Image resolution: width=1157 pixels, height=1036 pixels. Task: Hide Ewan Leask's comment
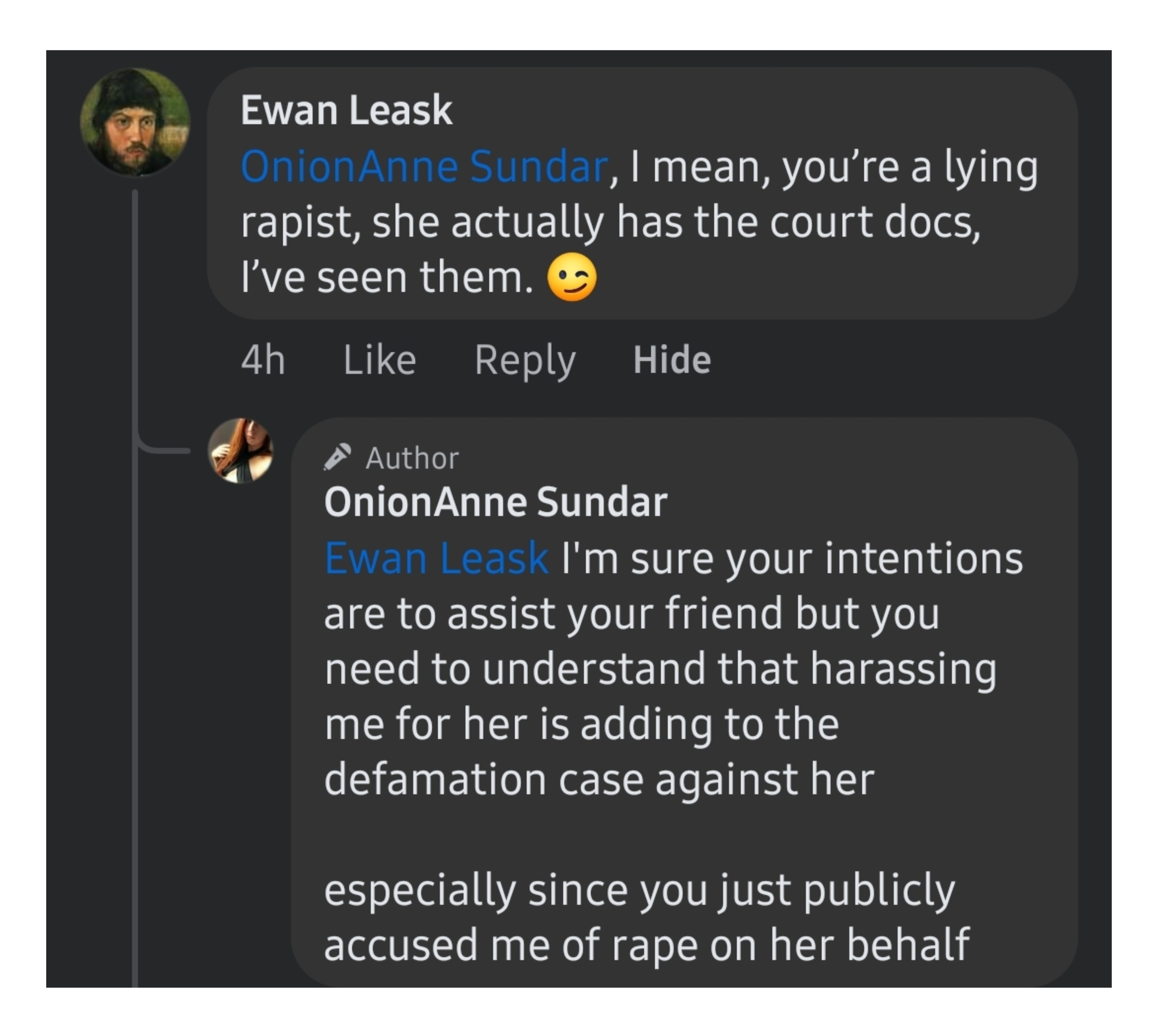click(672, 360)
